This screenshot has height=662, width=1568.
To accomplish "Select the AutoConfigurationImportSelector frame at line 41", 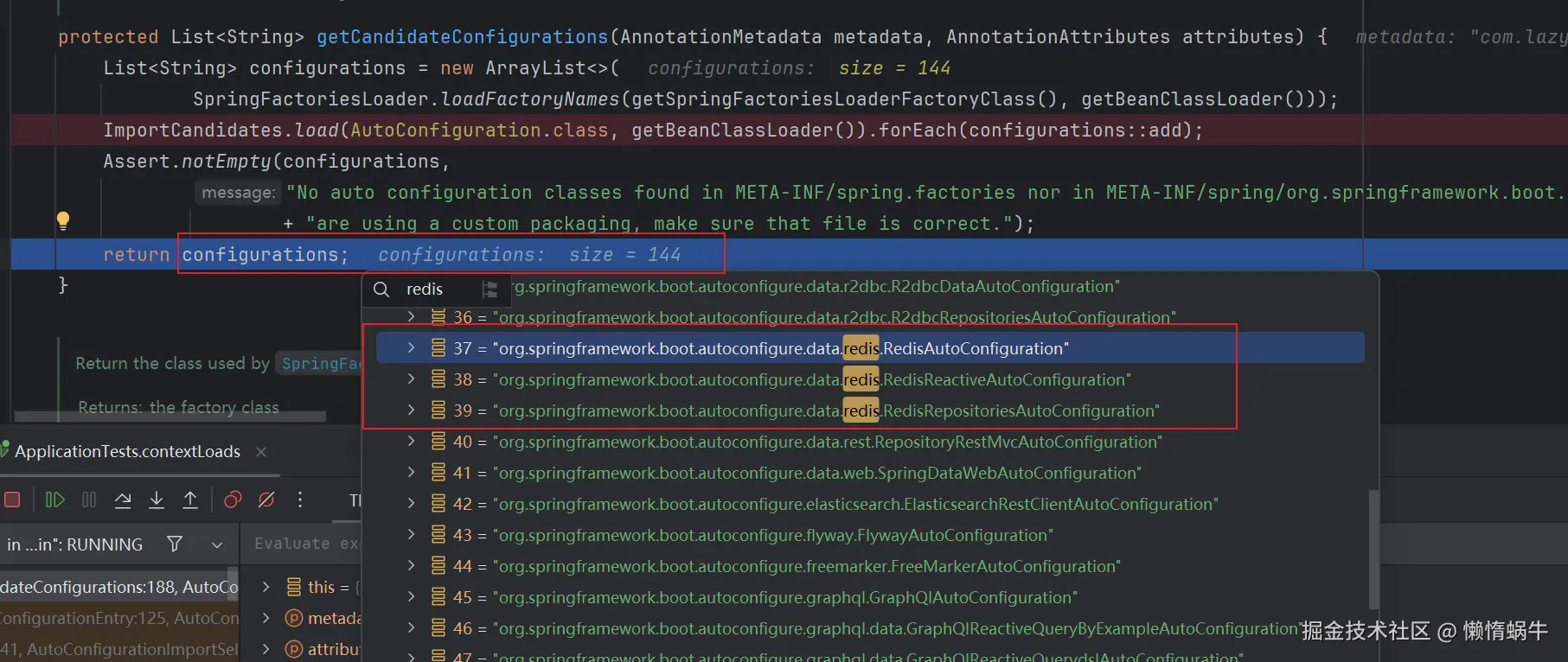I will 118,649.
